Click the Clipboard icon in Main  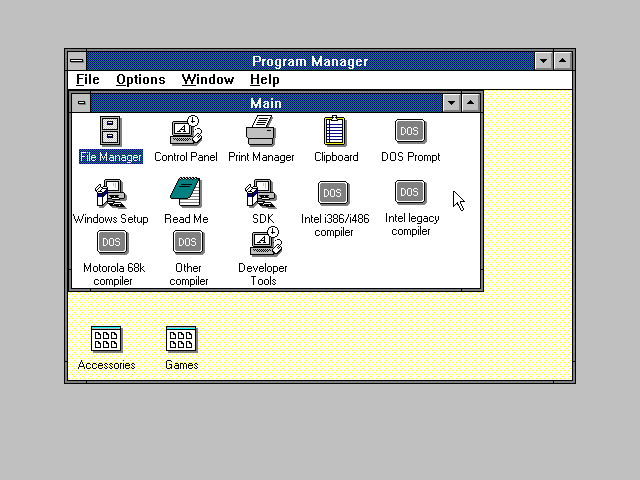(x=335, y=131)
